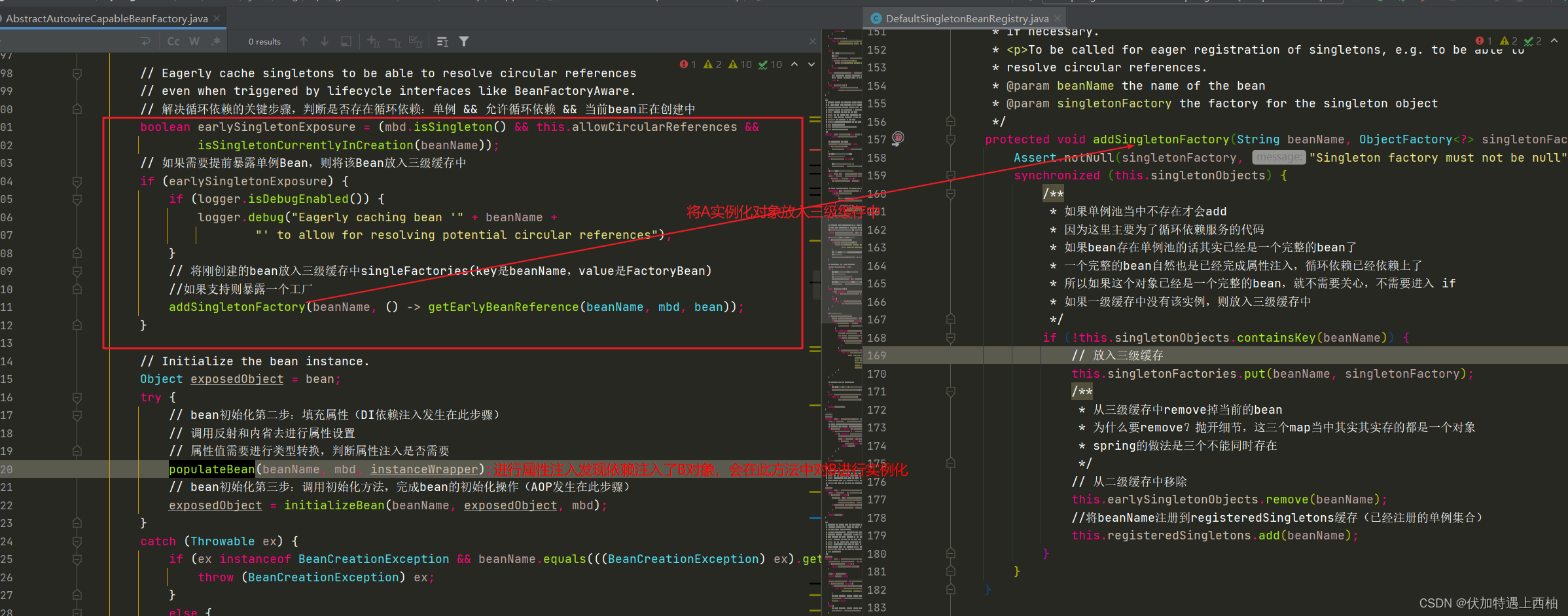Image resolution: width=1568 pixels, height=616 pixels.
Task: Go to next highlighted error in left editor
Action: pyautogui.click(x=811, y=64)
